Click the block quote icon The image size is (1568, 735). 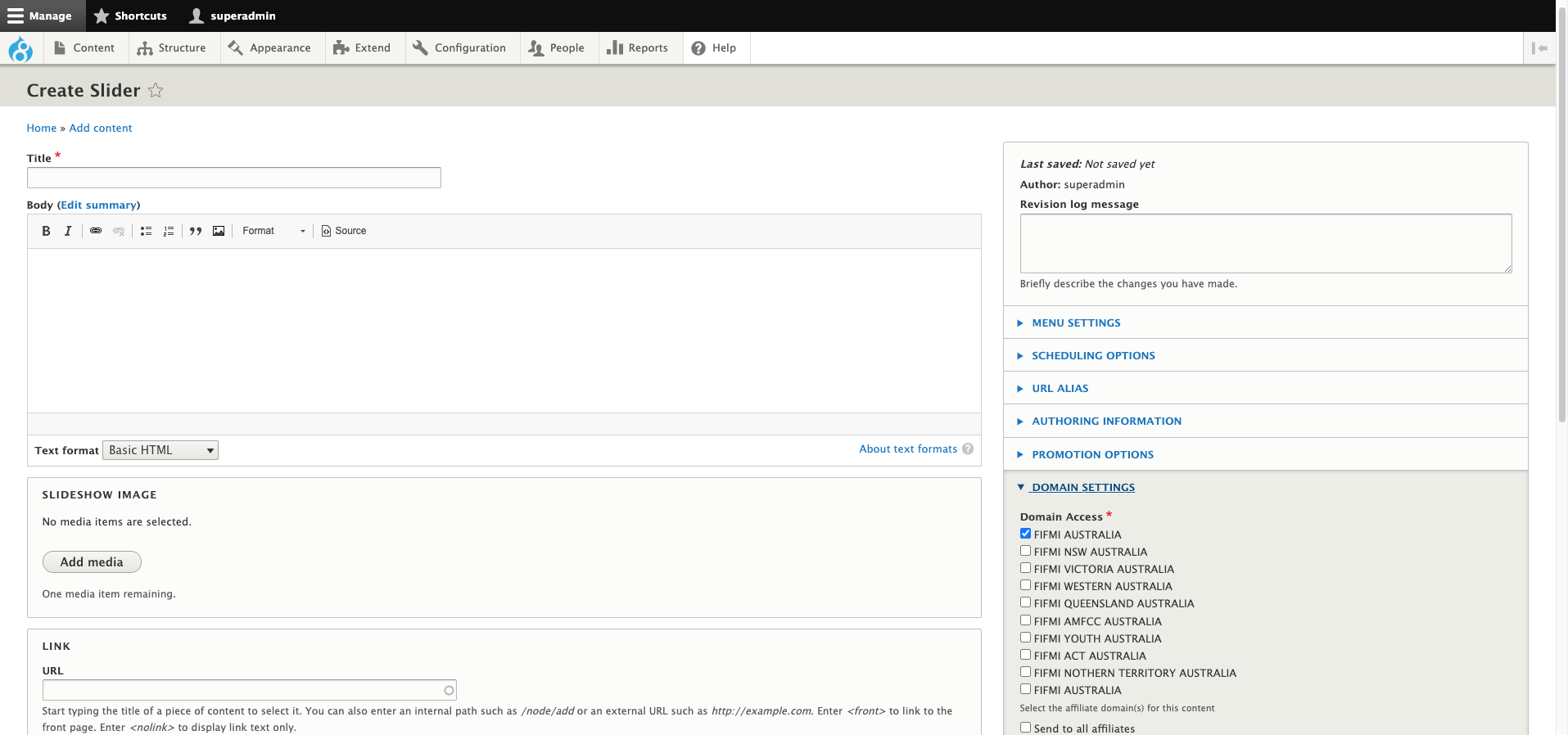tap(196, 231)
